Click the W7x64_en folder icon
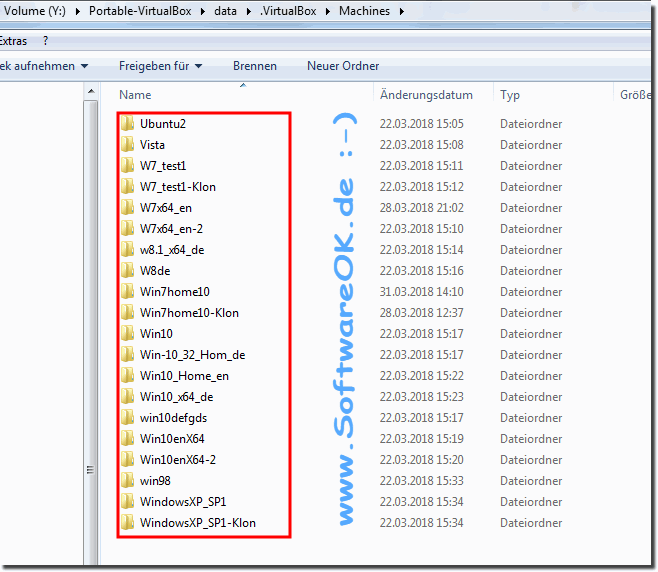 (x=128, y=208)
